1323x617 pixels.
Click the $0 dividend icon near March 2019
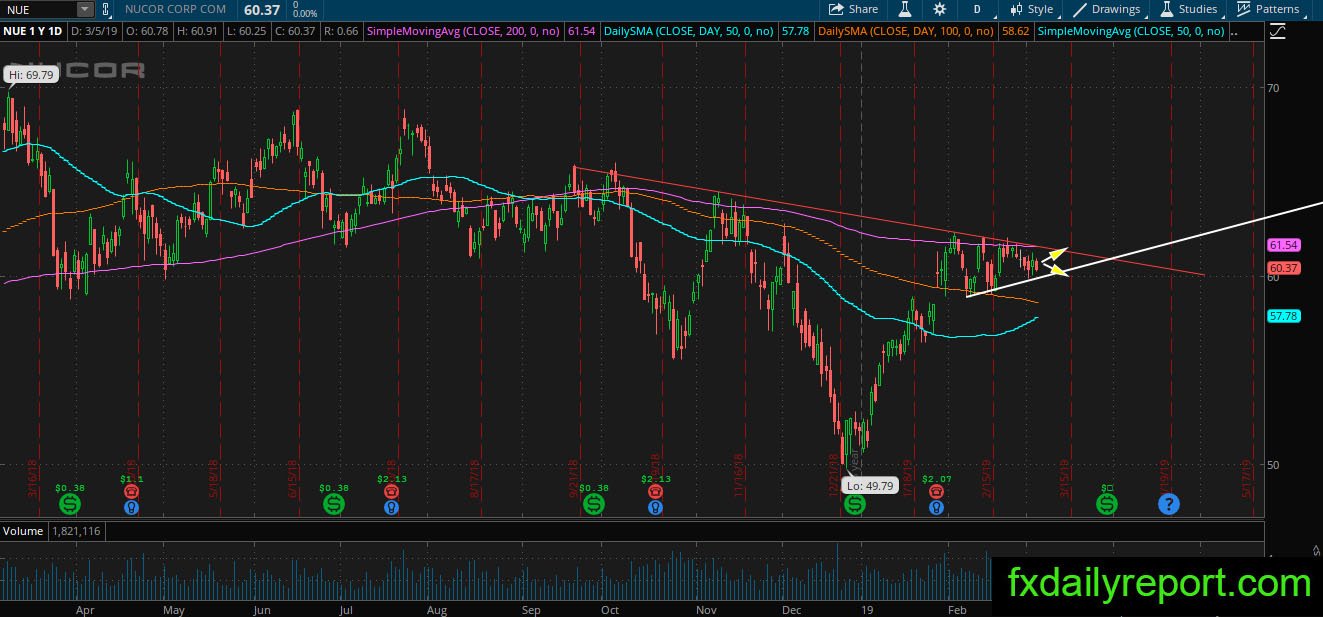pyautogui.click(x=1107, y=504)
